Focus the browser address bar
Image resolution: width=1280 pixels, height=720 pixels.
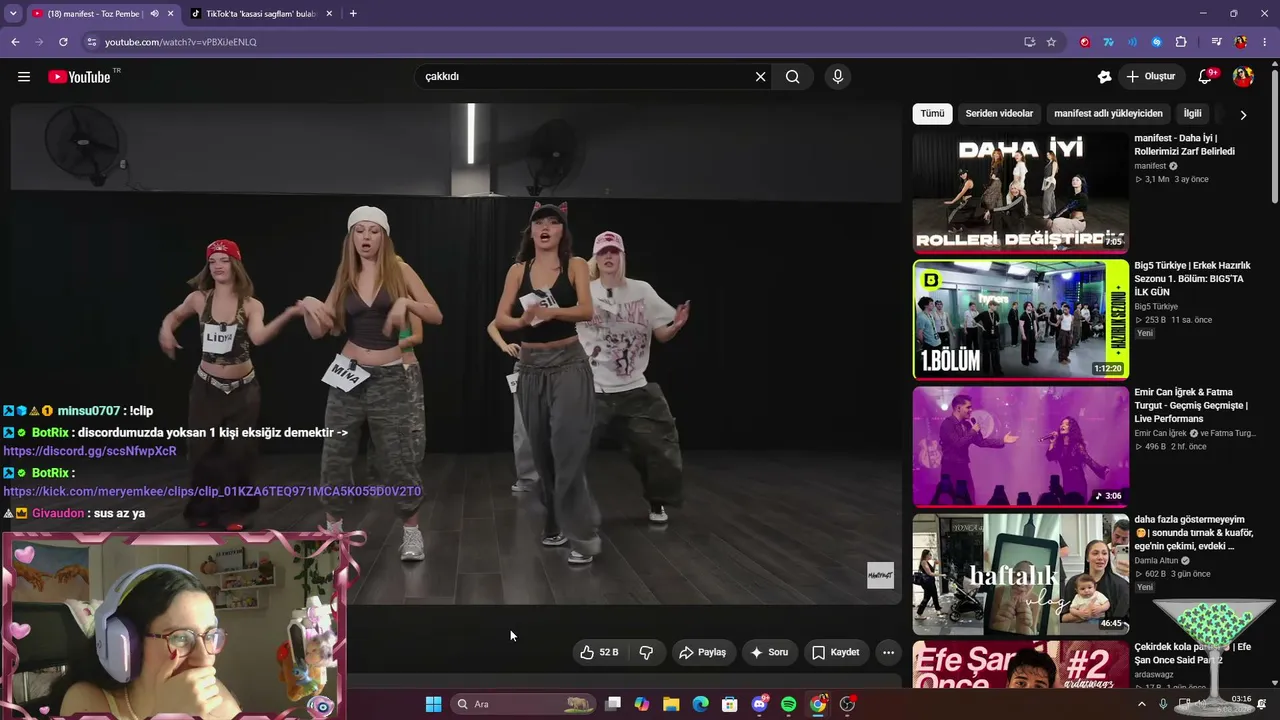550,42
